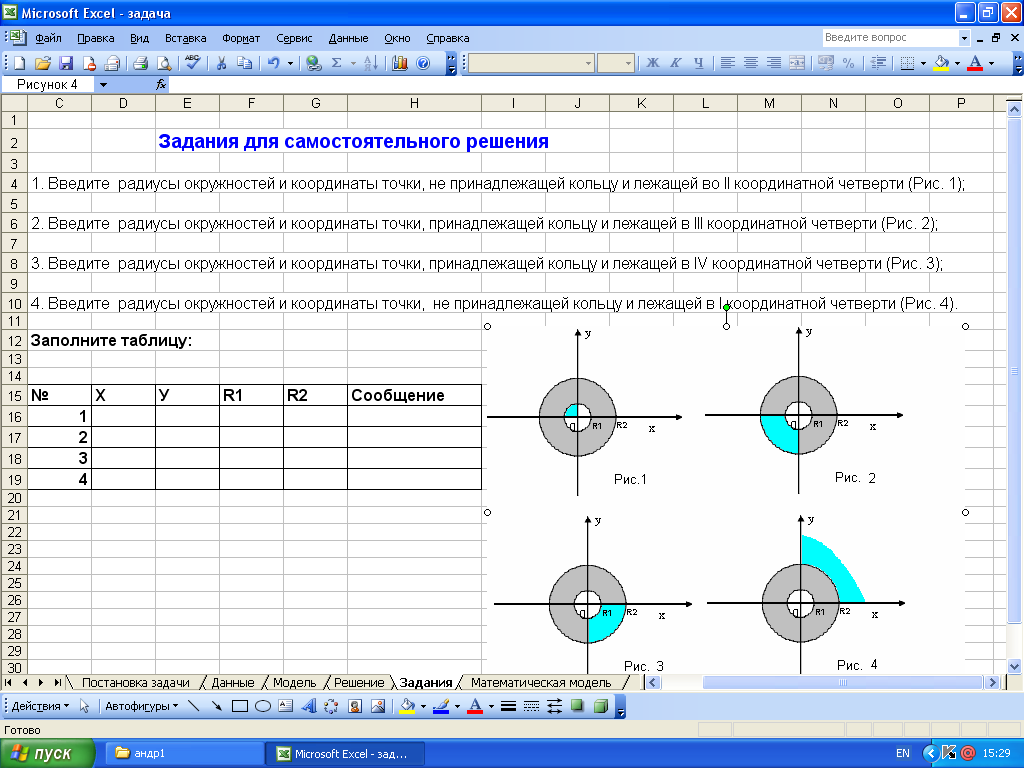
Task: Insert a Text Box from the Drawing toolbar
Action: pos(285,706)
